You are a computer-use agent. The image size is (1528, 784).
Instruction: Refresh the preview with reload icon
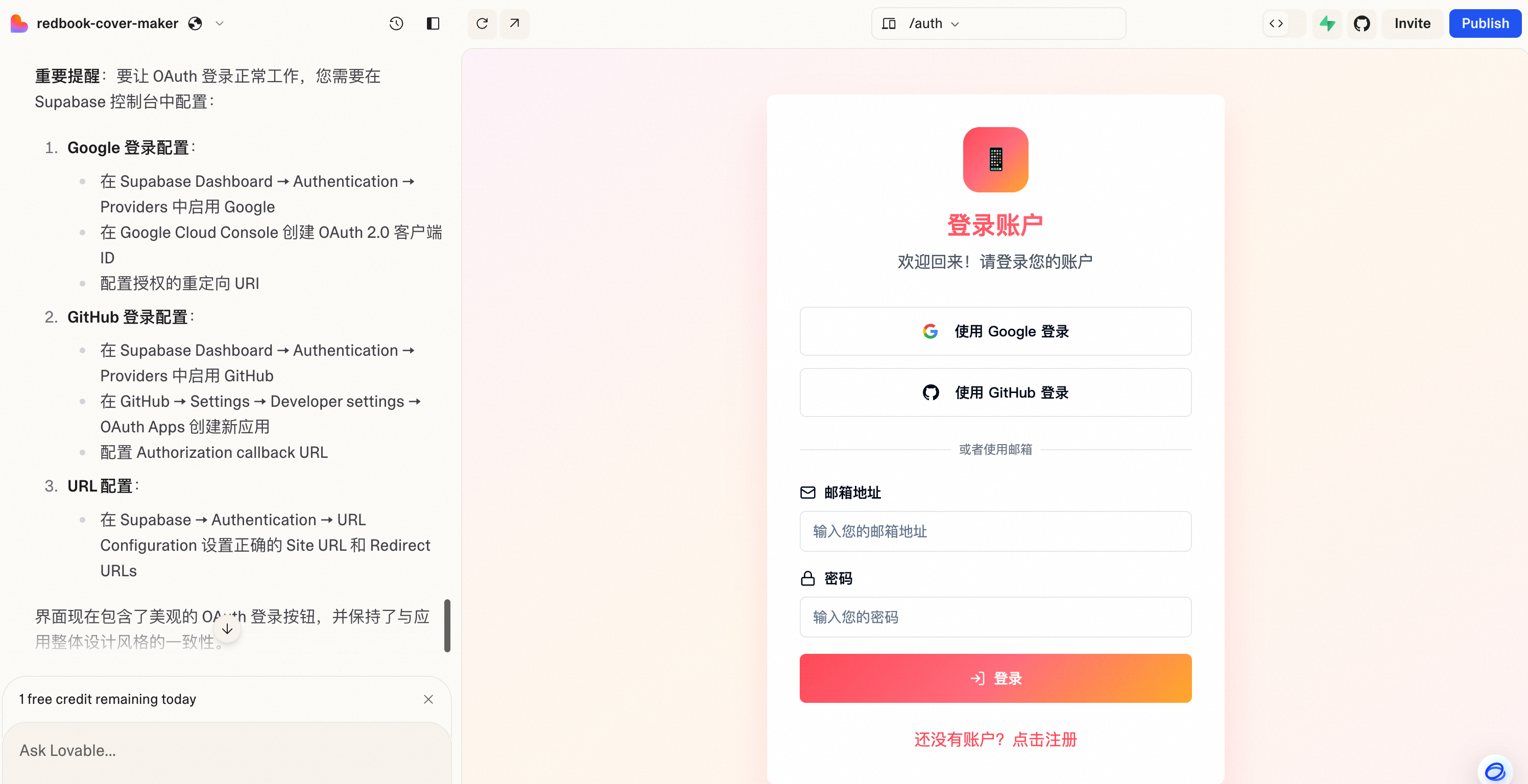point(482,23)
